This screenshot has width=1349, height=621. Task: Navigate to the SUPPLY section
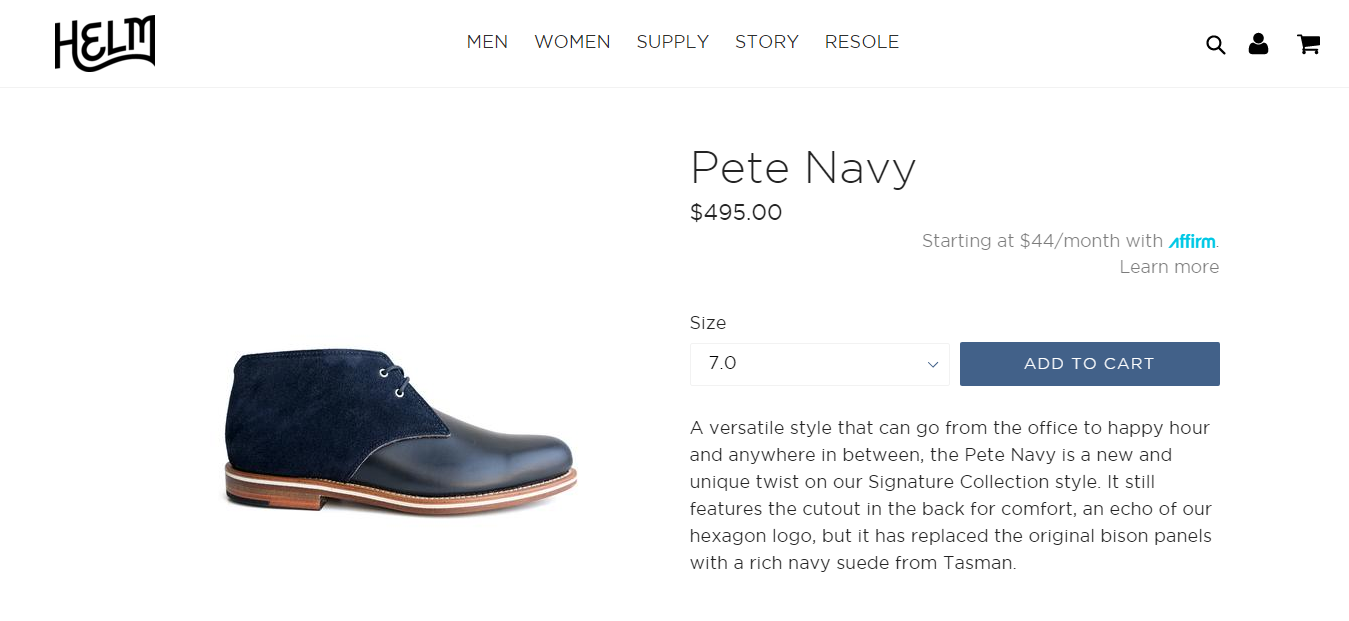tap(672, 42)
